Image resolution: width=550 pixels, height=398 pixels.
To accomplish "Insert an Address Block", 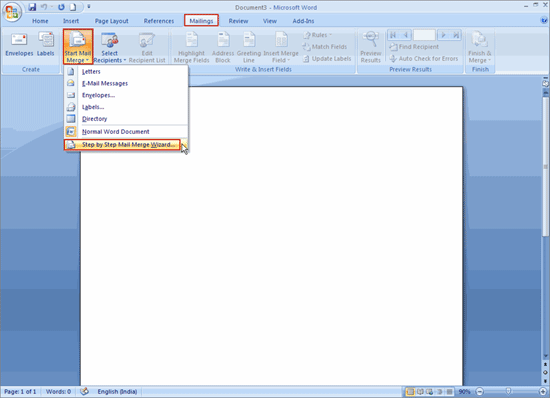I will (x=223, y=47).
